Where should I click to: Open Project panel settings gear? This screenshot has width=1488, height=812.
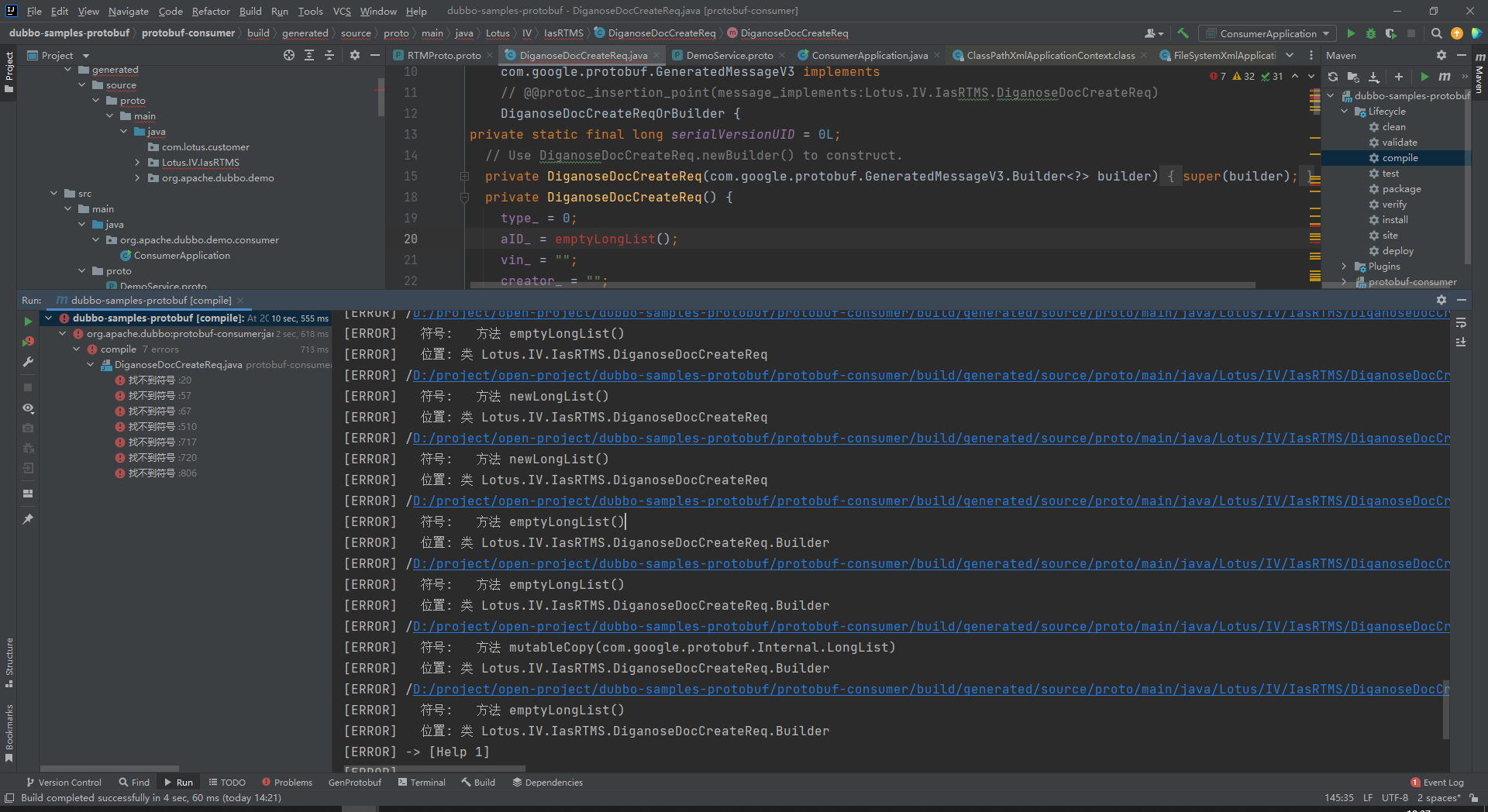tap(355, 55)
